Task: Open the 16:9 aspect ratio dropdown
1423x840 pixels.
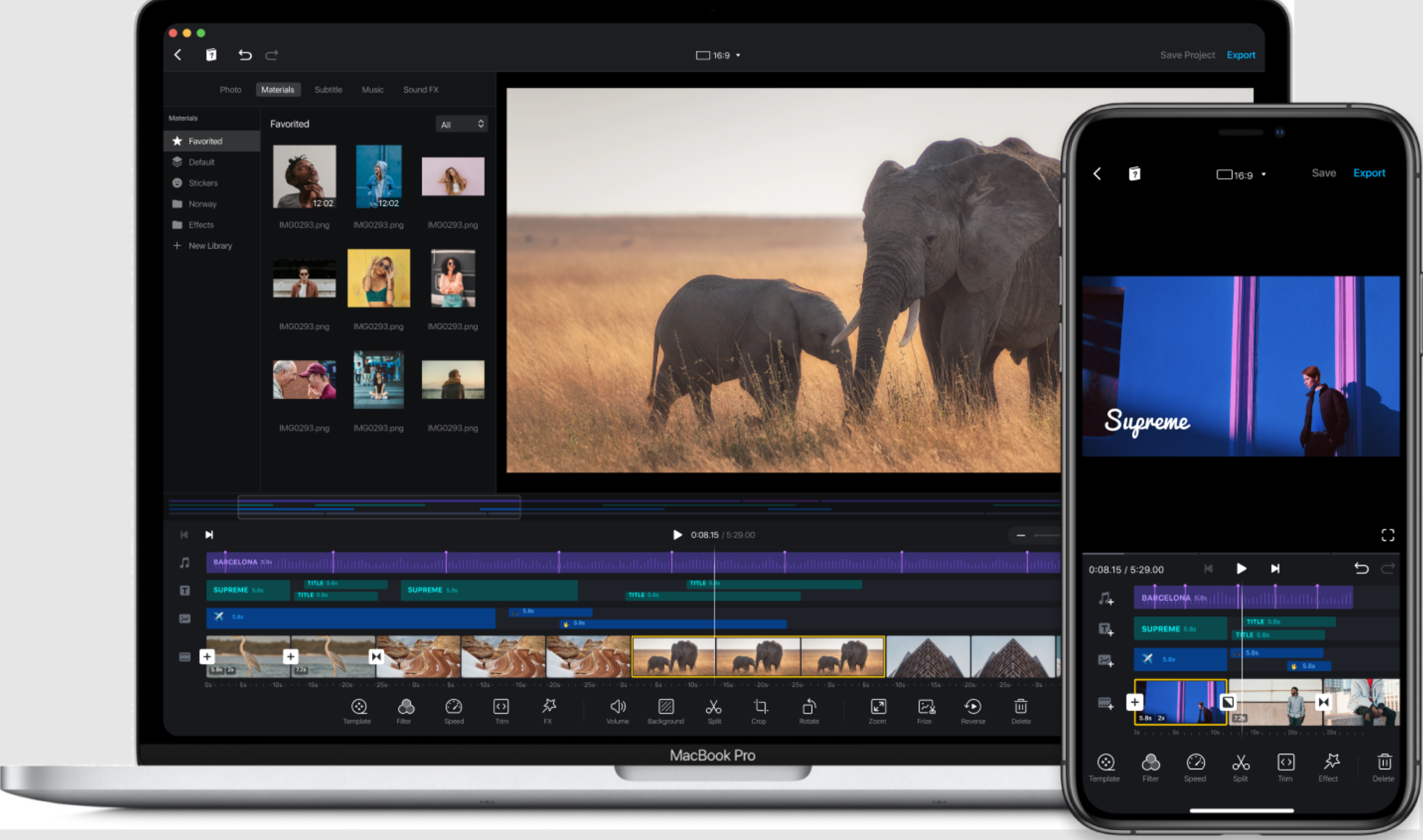Action: coord(717,55)
